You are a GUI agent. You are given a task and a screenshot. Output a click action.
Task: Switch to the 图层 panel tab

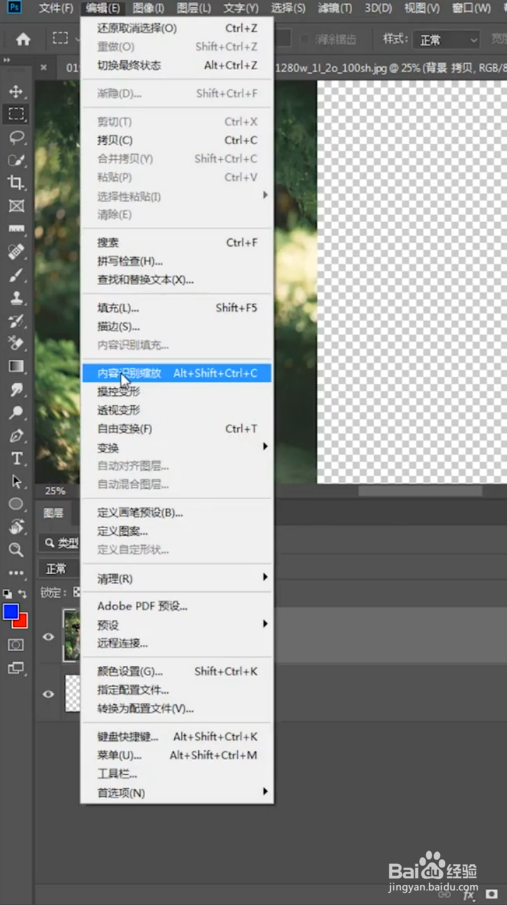coord(54,513)
